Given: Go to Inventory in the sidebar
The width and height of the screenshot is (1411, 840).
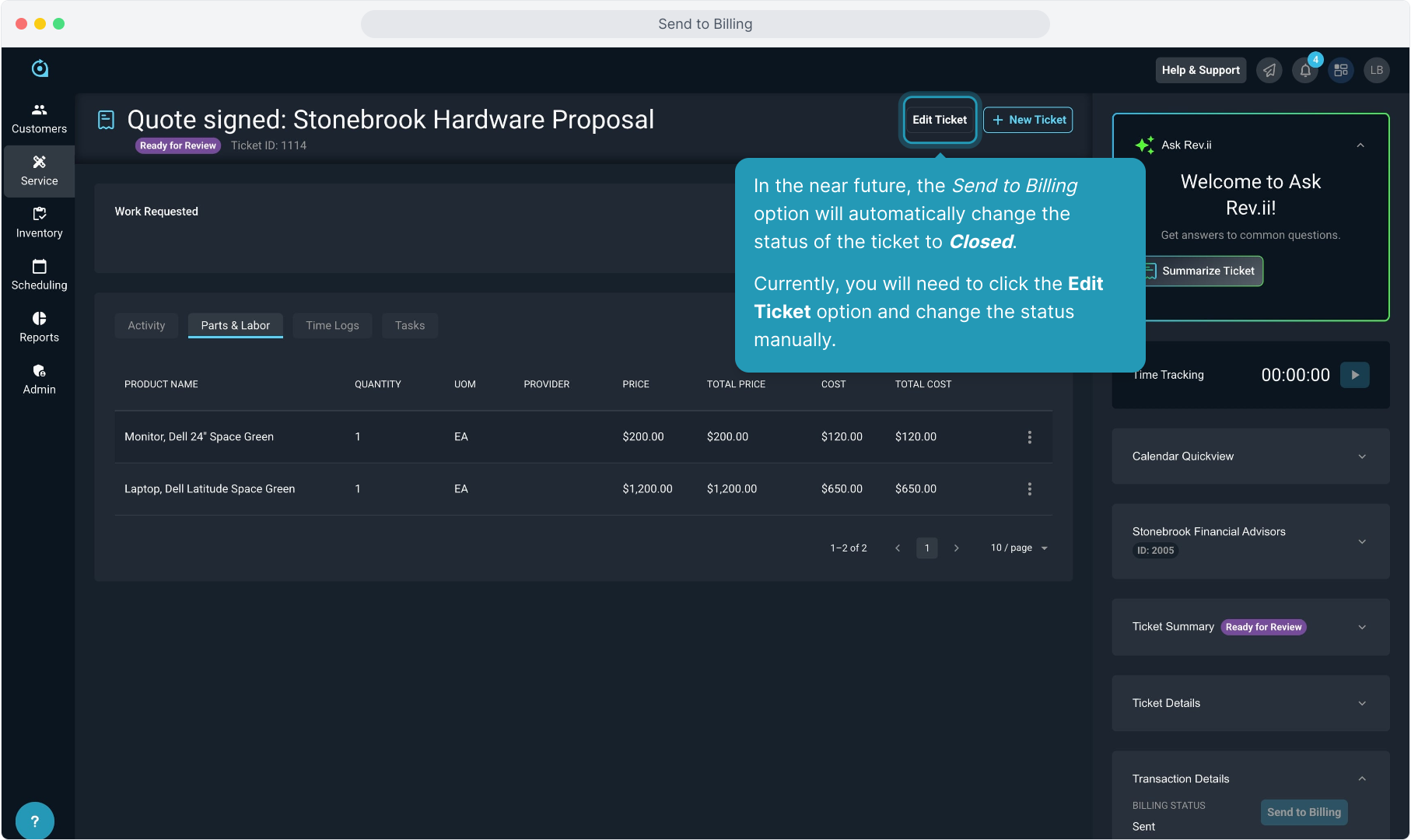Looking at the screenshot, I should (39, 222).
